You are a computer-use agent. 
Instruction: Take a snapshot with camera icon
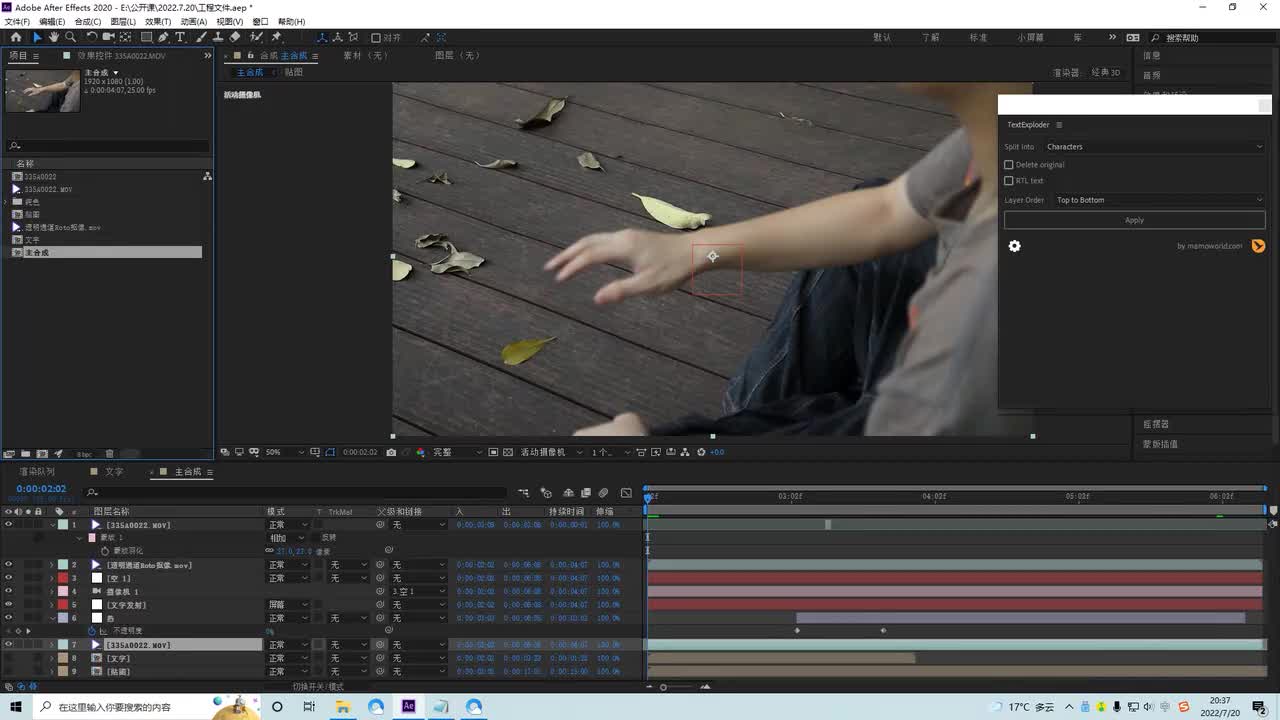tap(391, 452)
